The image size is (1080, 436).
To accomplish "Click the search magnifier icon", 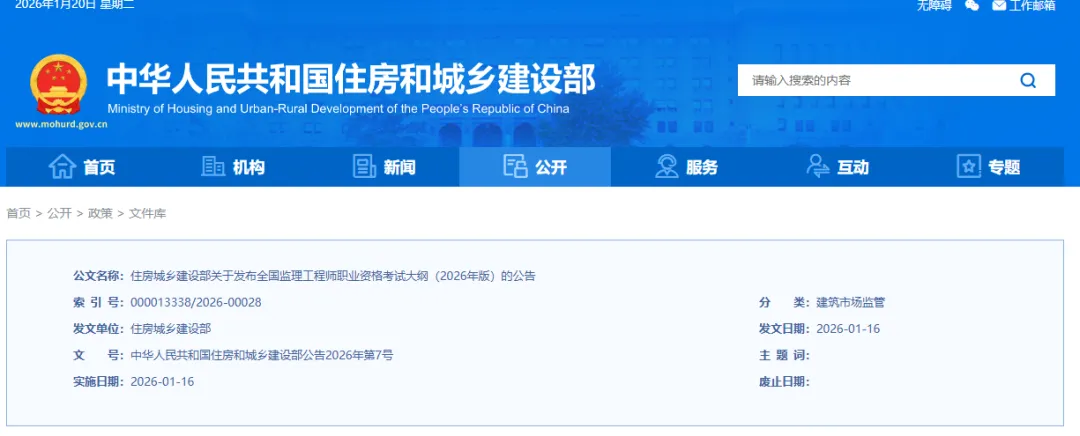I will click(1028, 81).
